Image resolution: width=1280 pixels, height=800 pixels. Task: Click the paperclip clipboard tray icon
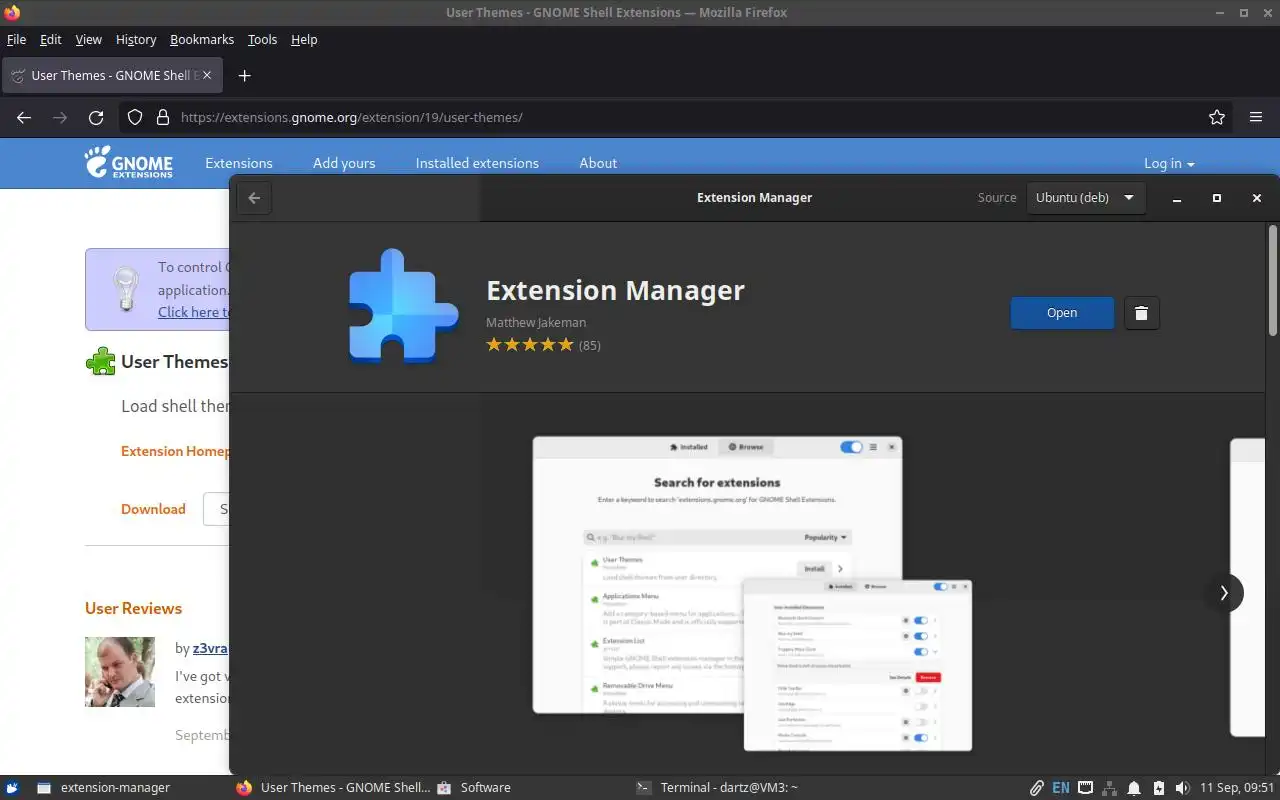pyautogui.click(x=1037, y=788)
